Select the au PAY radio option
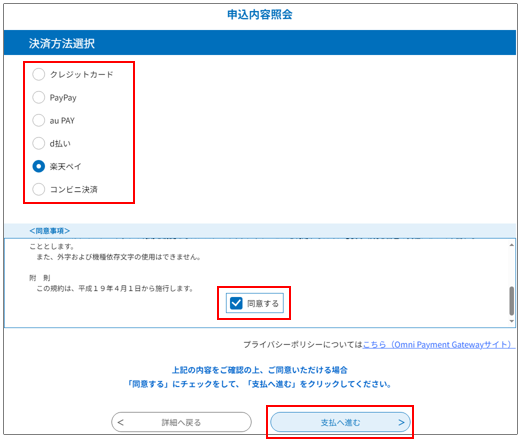 tap(39, 120)
